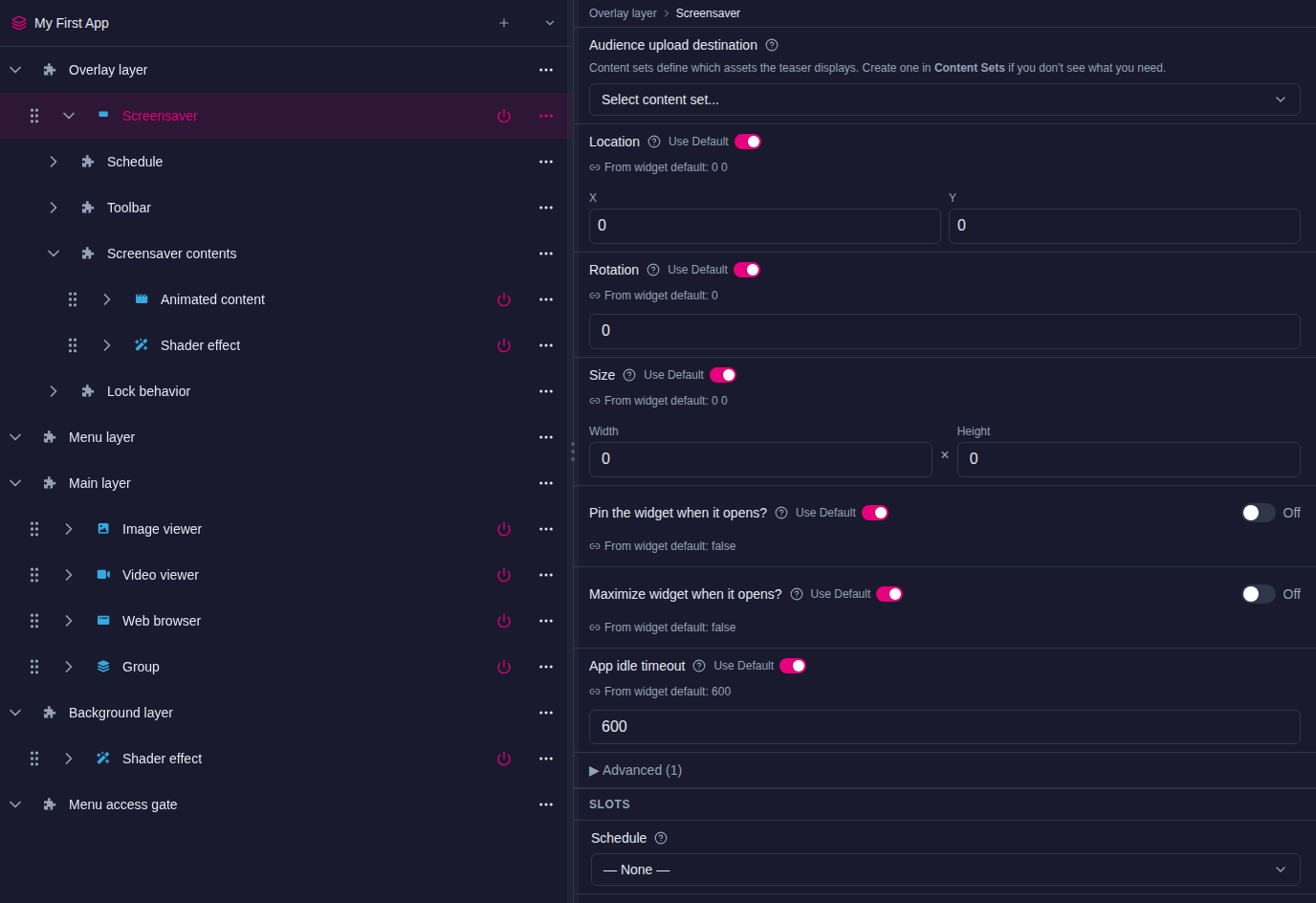The image size is (1316, 903).
Task: Click the drag handle beside Animated content
Action: (x=73, y=299)
